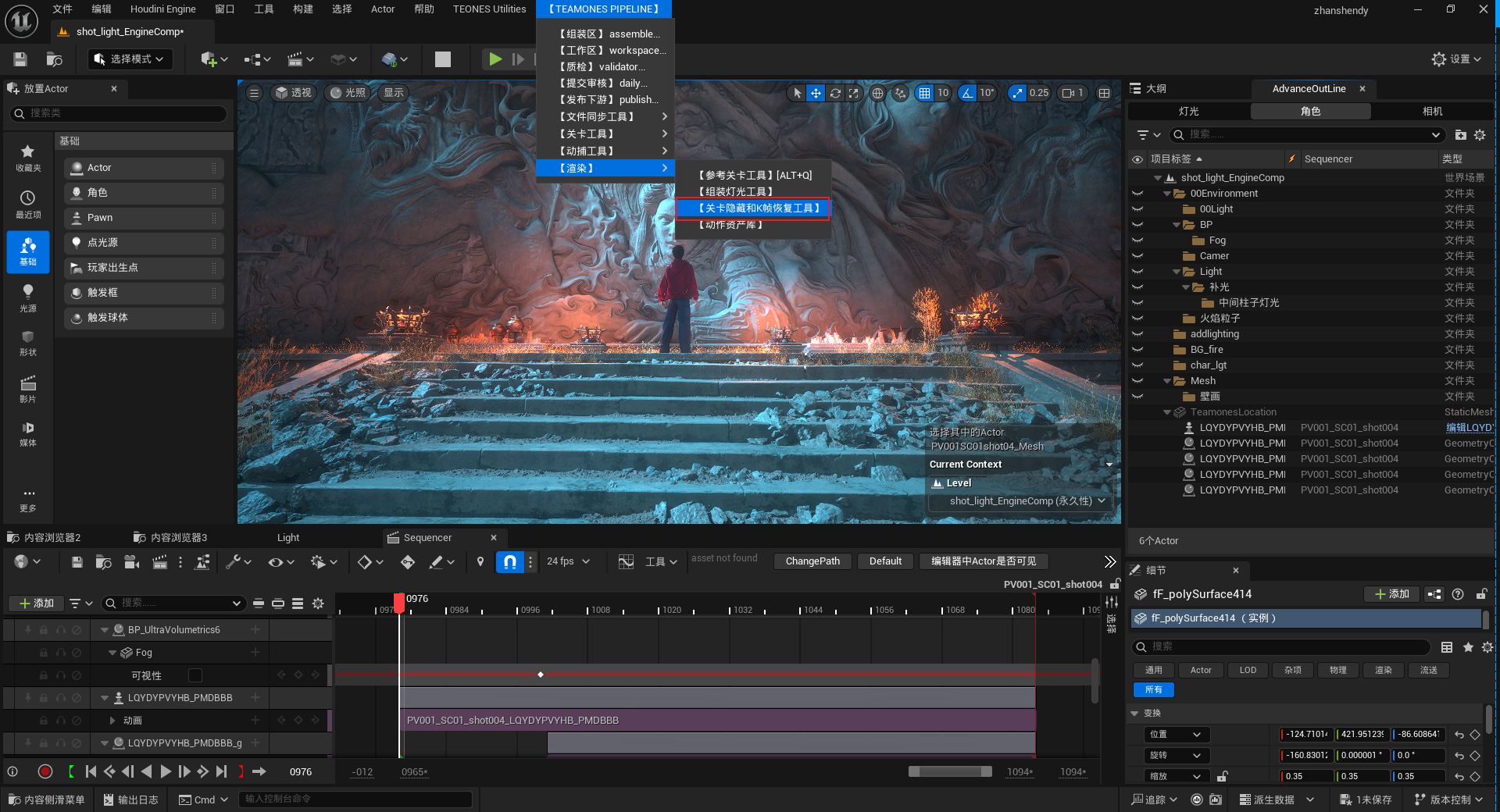The image size is (1500, 812).
Task: Select the rotate gizmo tool in viewport
Action: pyautogui.click(x=835, y=93)
